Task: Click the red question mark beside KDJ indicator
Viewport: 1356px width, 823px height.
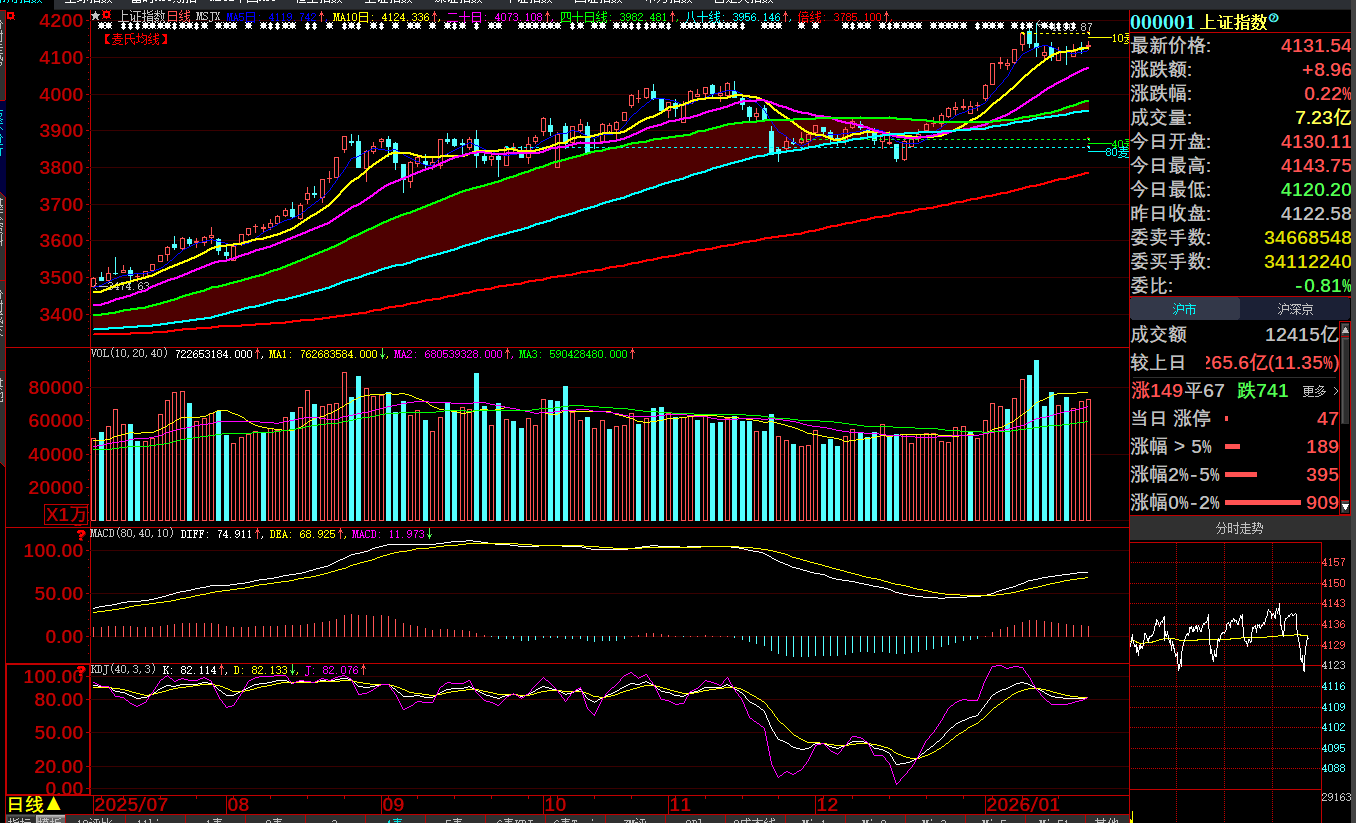Action: [82, 670]
